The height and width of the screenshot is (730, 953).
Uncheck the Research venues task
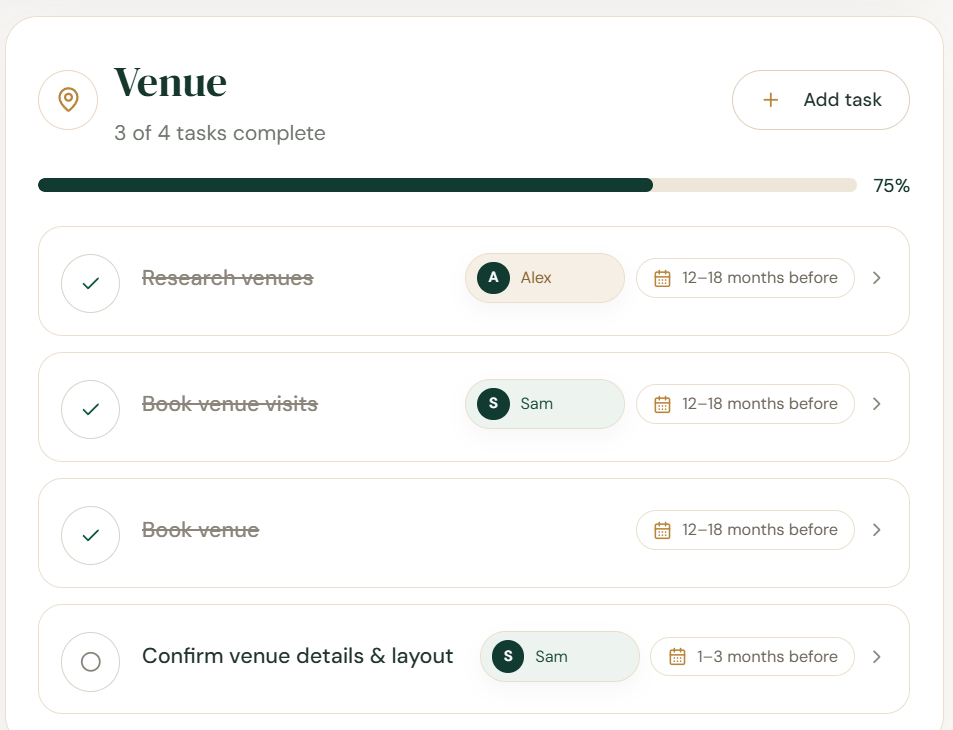tap(91, 283)
